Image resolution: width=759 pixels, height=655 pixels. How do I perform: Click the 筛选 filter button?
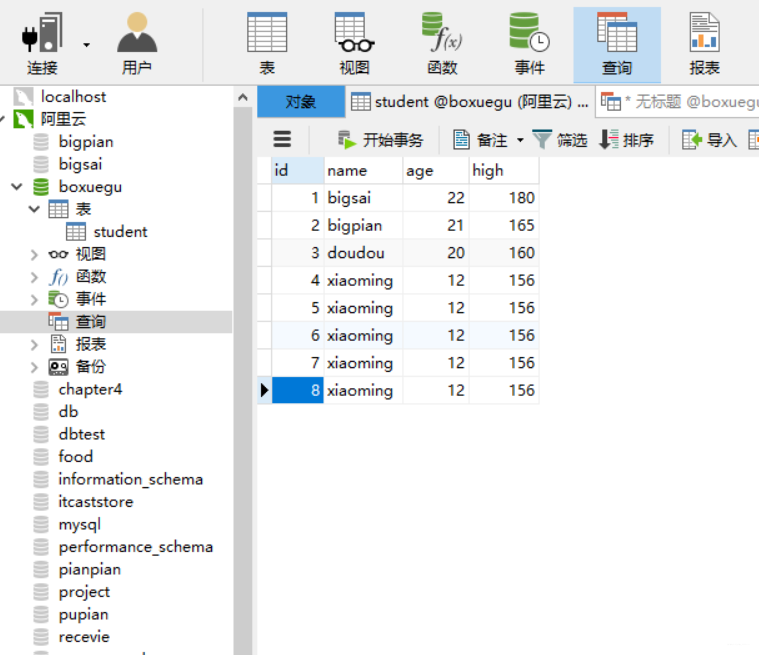click(560, 140)
